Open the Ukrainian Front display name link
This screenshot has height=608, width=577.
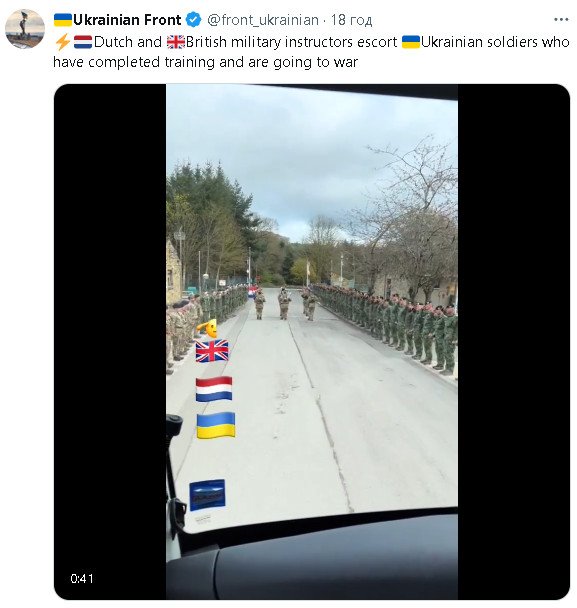click(x=127, y=20)
